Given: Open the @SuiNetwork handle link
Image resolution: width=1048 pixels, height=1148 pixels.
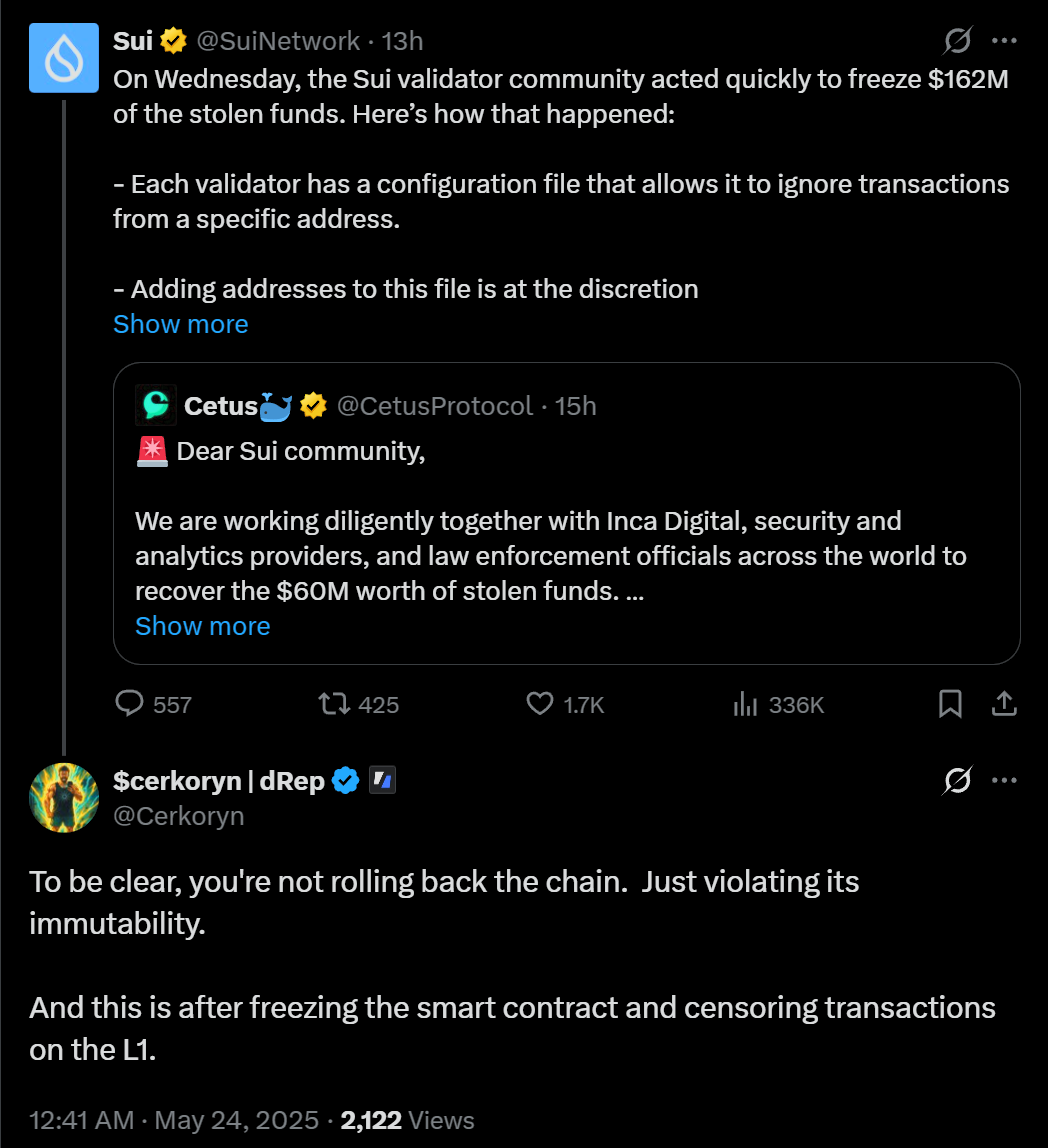Looking at the screenshot, I should pos(278,41).
